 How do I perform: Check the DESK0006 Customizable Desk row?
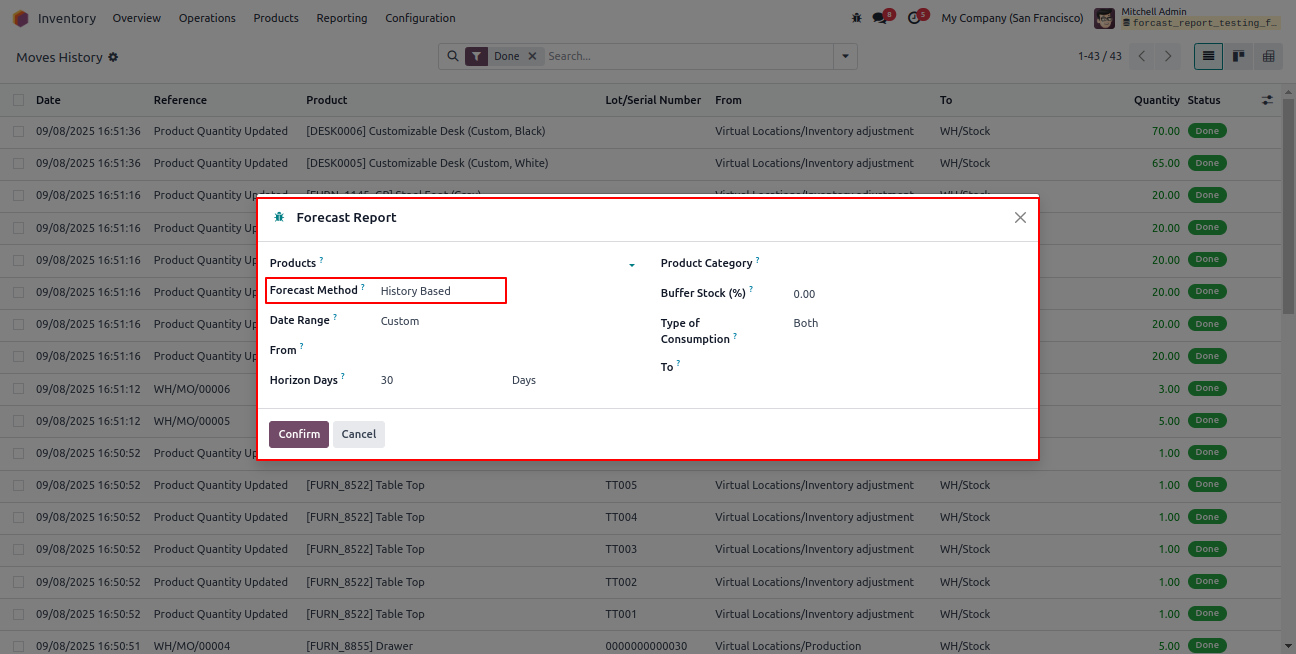19,131
